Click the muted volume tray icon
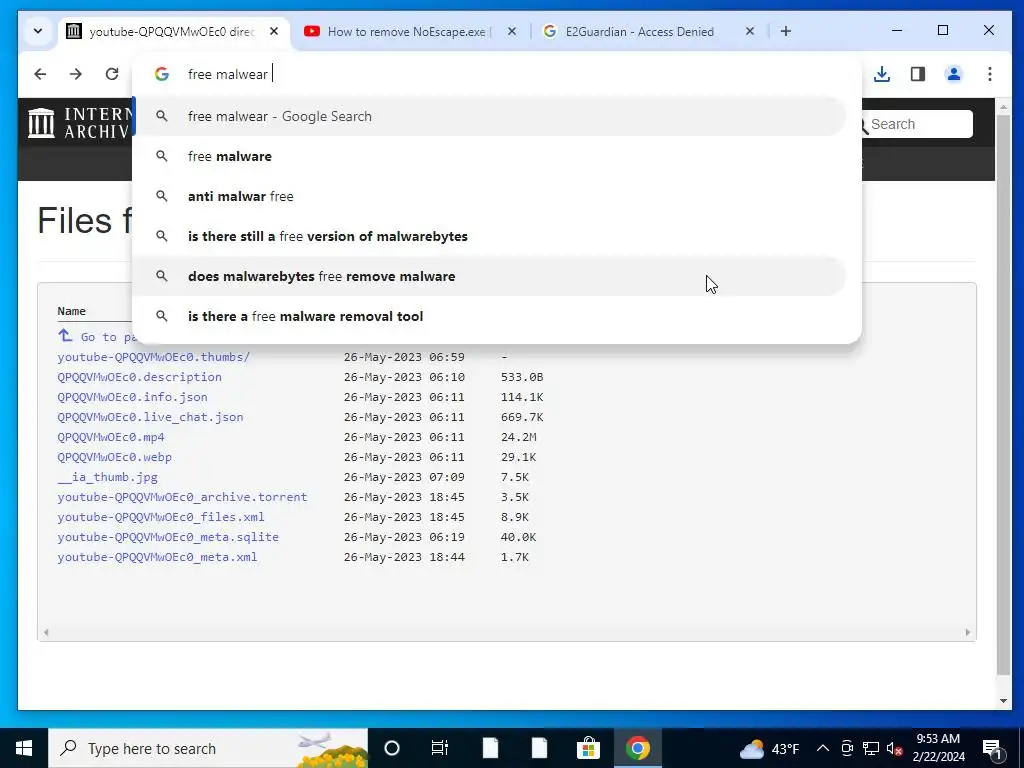 tap(895, 748)
